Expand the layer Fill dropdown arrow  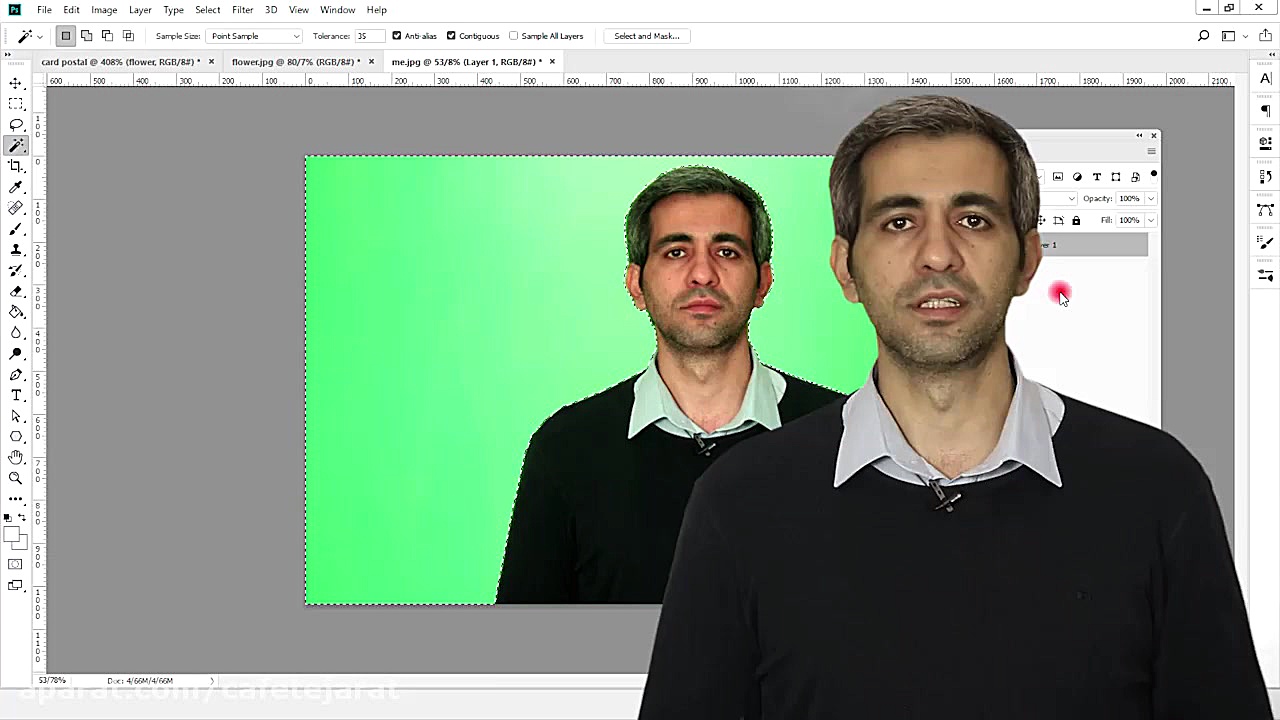(x=1151, y=220)
